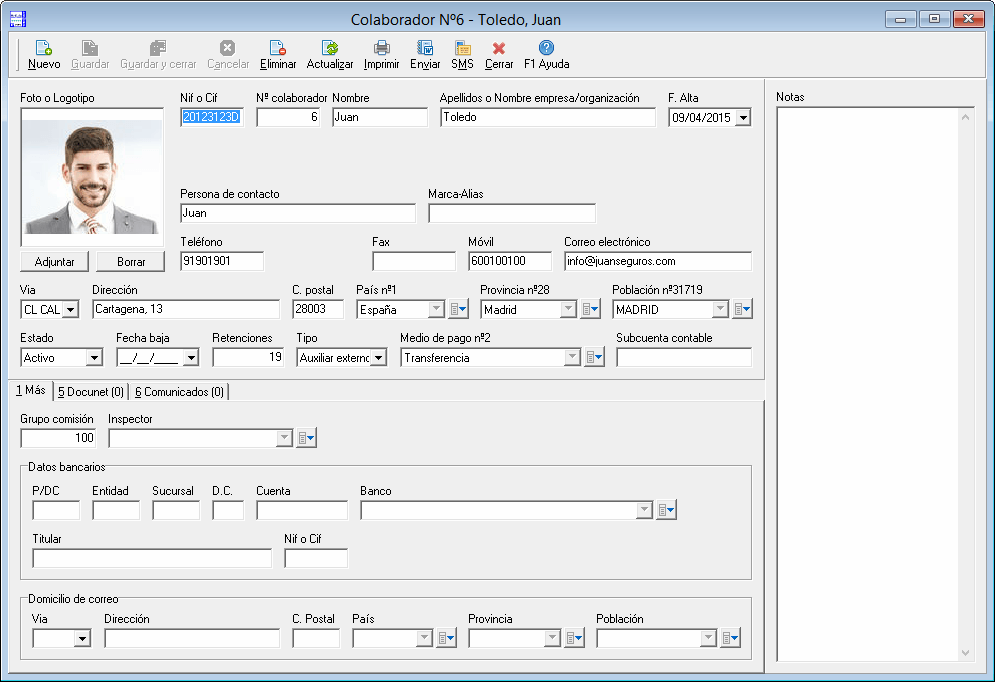Click the Apellidos field containing Toledo

(x=548, y=117)
